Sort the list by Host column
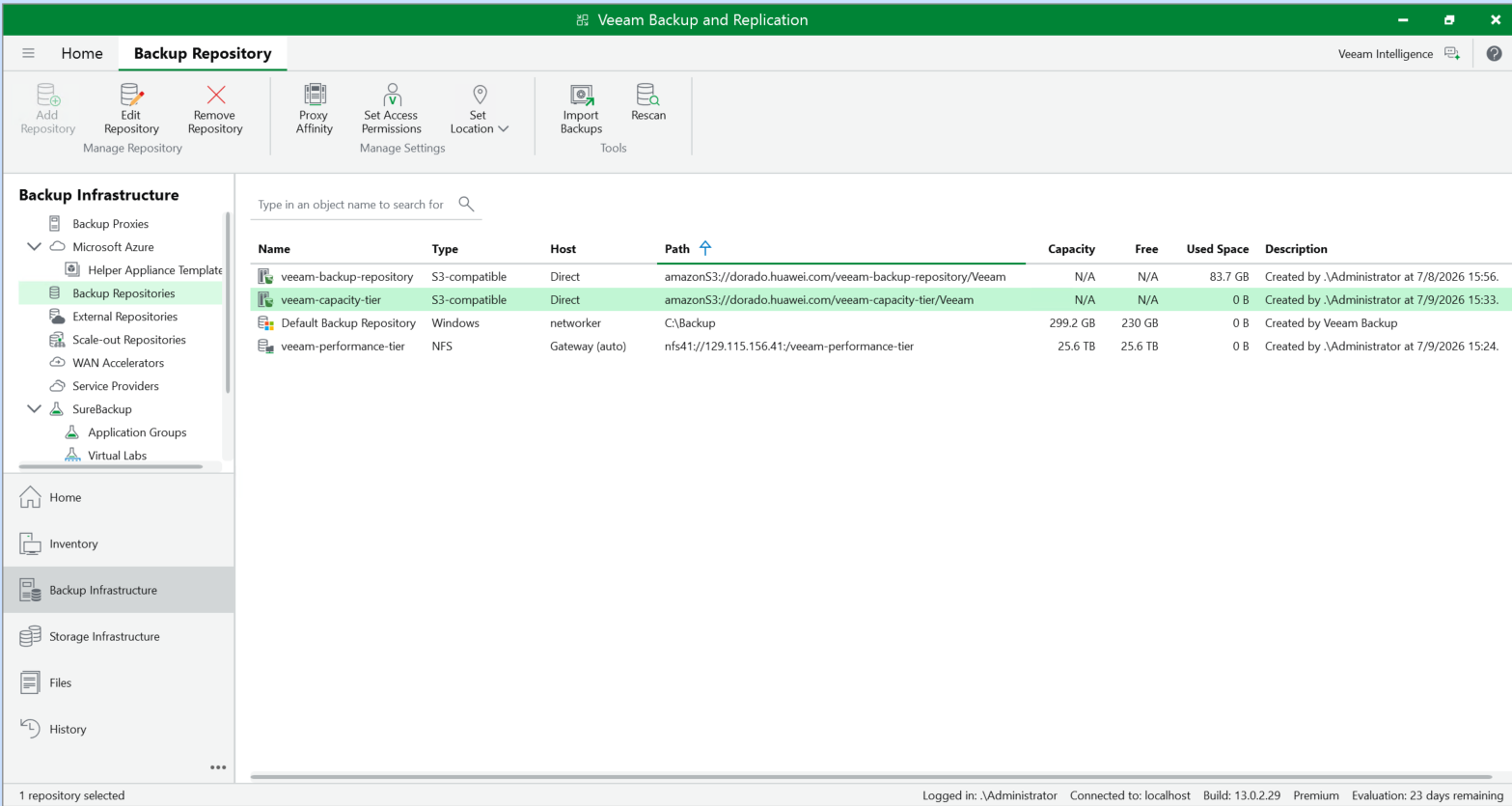 pos(563,249)
